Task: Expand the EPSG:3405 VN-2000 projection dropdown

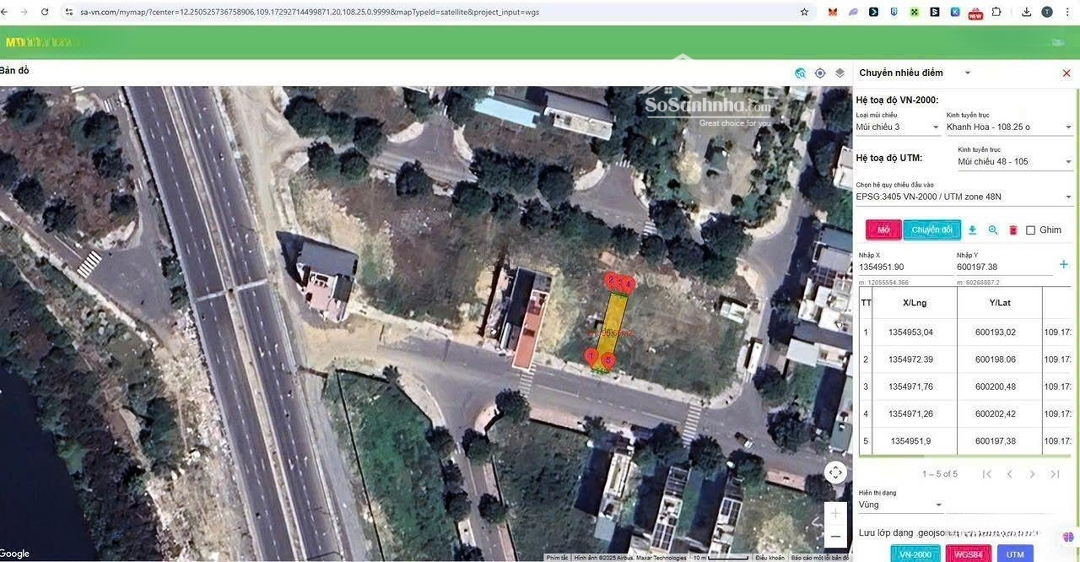Action: pos(963,197)
